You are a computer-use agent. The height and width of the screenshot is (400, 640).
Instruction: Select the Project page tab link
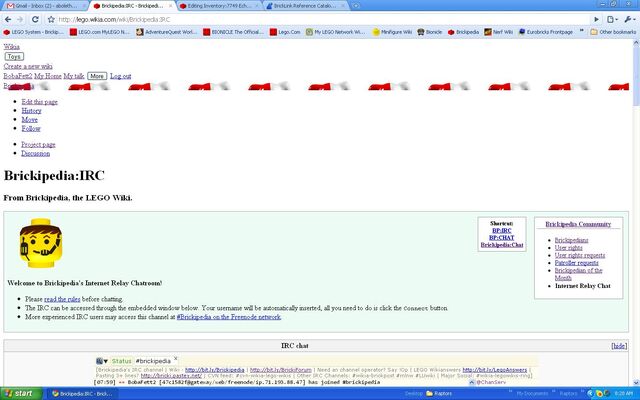pyautogui.click(x=38, y=144)
